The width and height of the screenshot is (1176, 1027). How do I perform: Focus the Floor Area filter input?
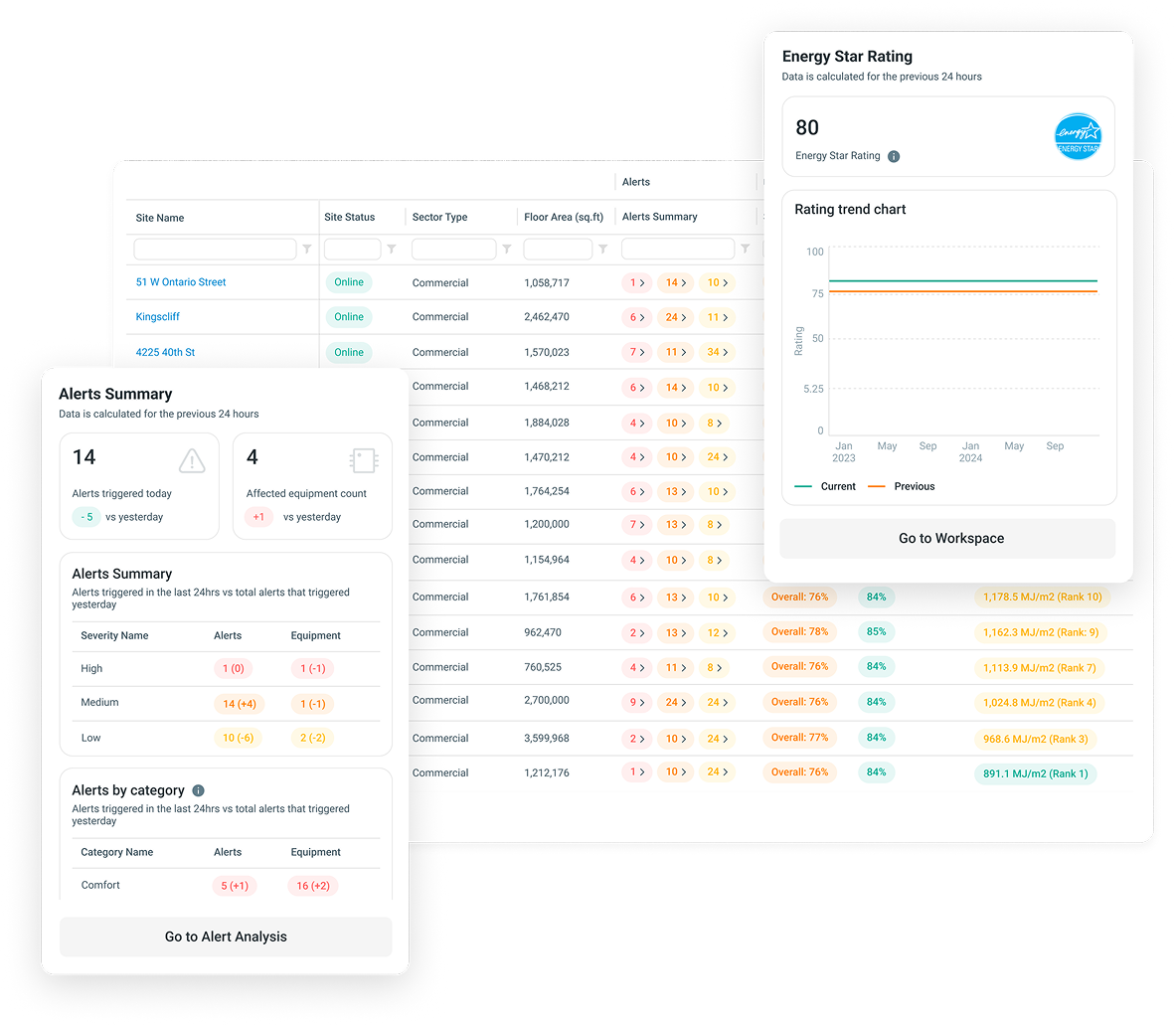point(558,250)
